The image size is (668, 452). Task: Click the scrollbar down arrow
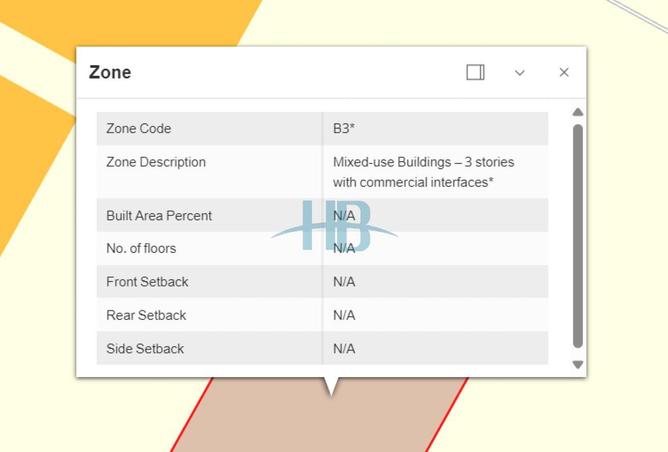(x=578, y=365)
